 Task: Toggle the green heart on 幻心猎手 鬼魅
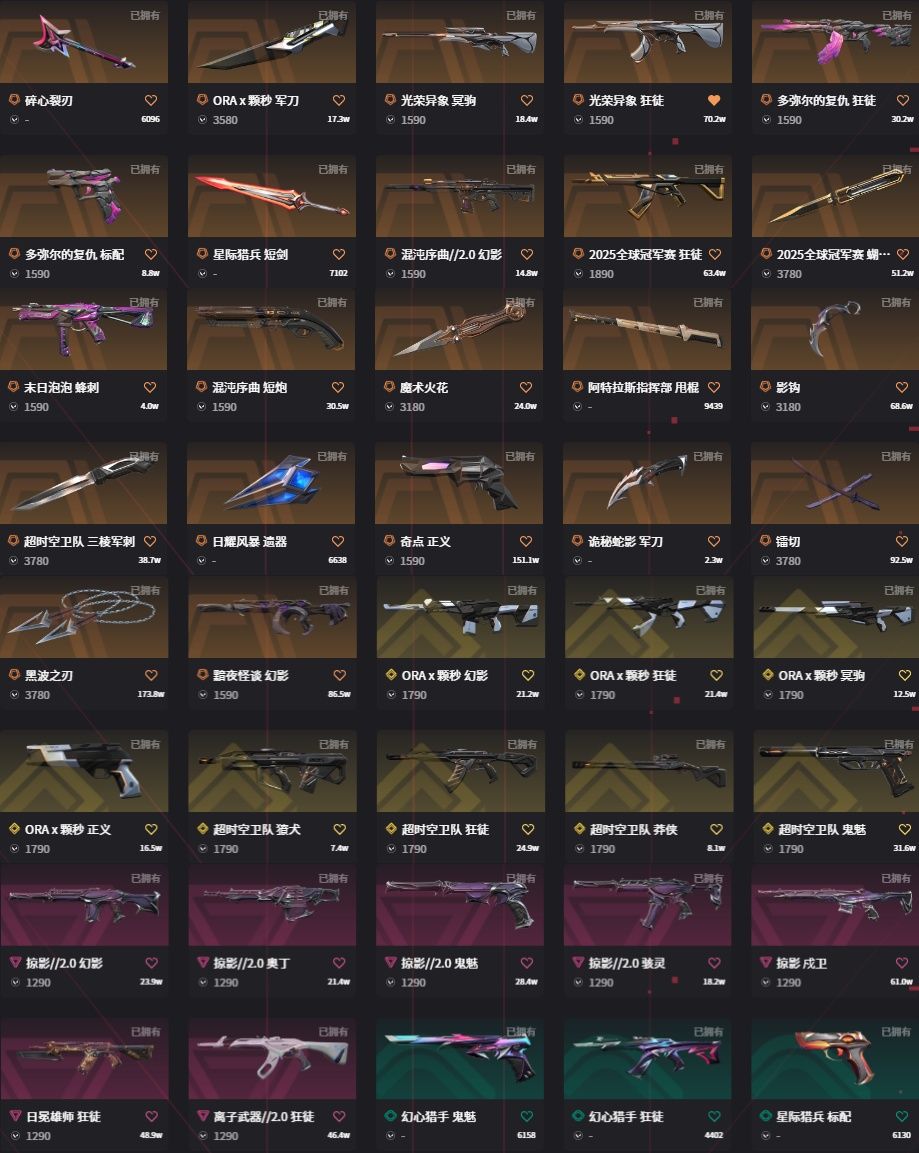(x=526, y=1116)
